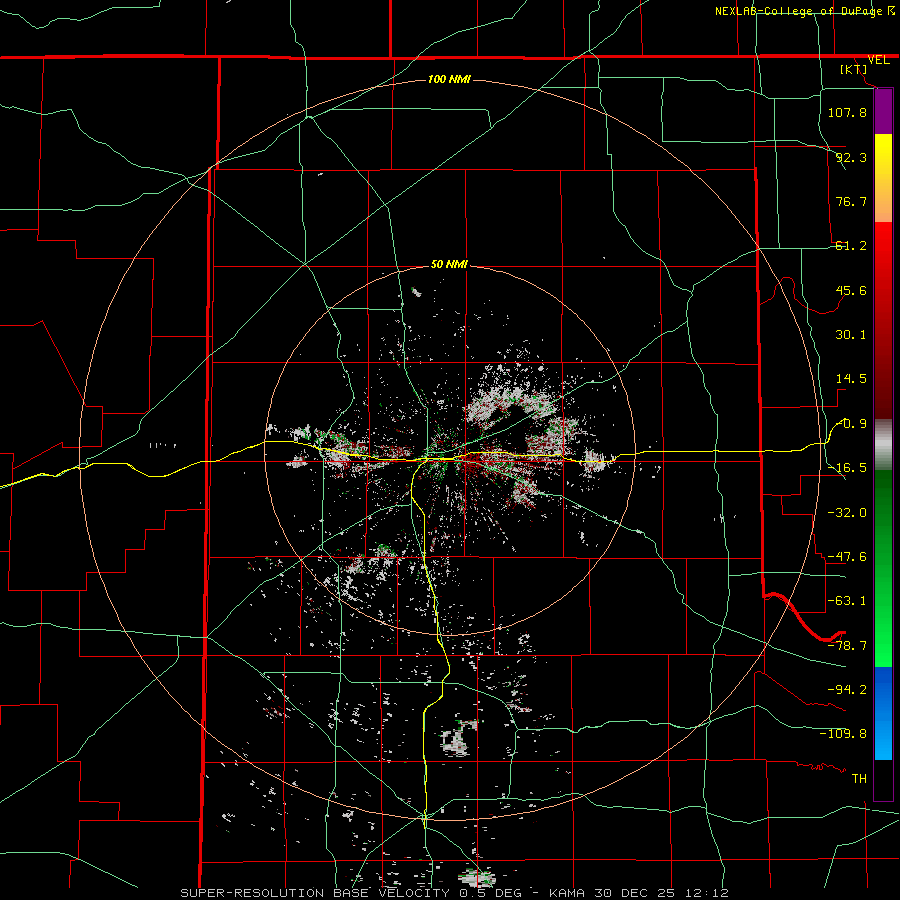Click the TH threshold label on legend
The image size is (900, 900).
859,778
